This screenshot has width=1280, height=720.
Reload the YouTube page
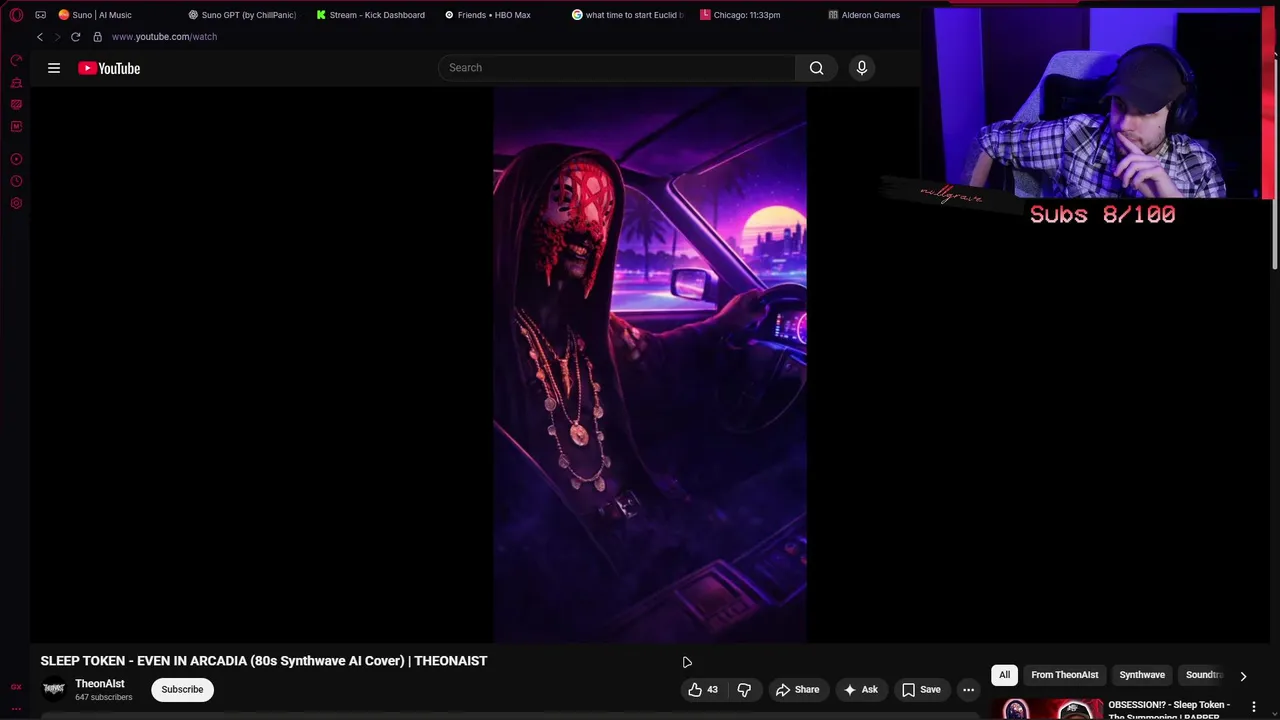[x=75, y=37]
